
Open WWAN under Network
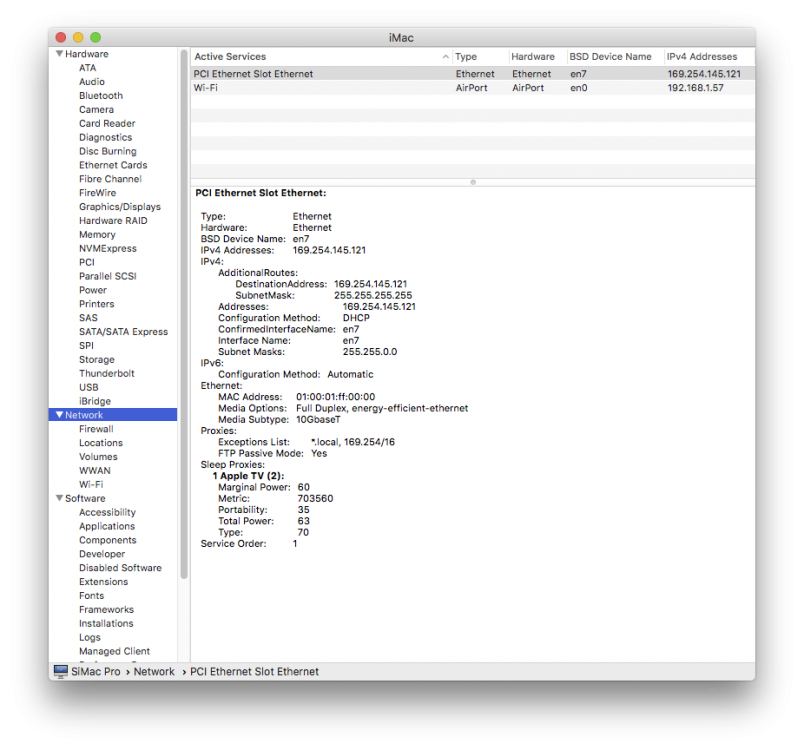tap(95, 470)
